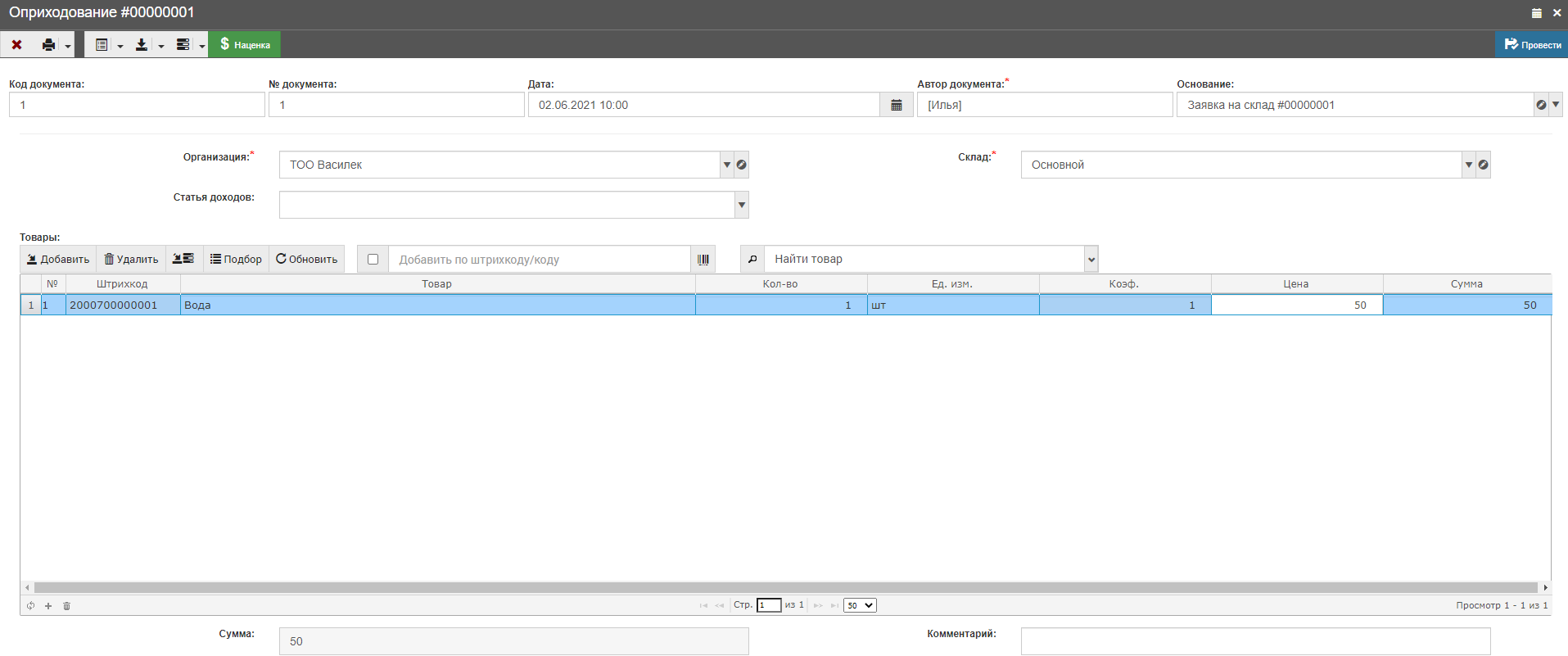Click the Товар column header
This screenshot has width=1568, height=656.
click(436, 284)
